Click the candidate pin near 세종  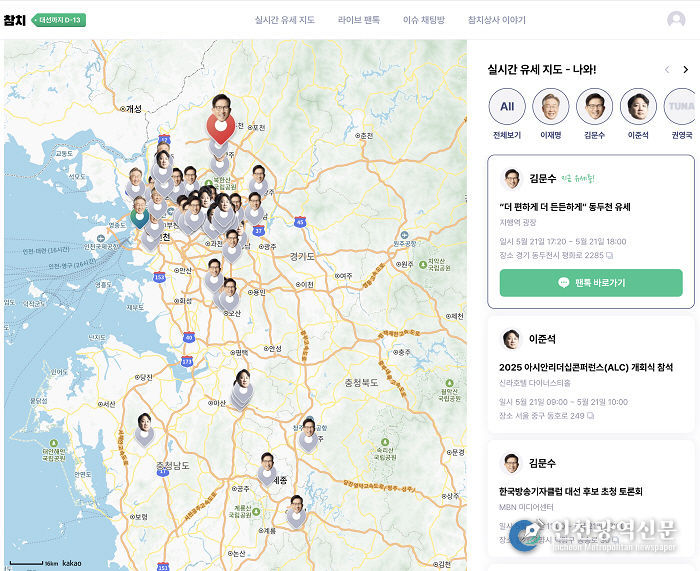click(x=267, y=469)
